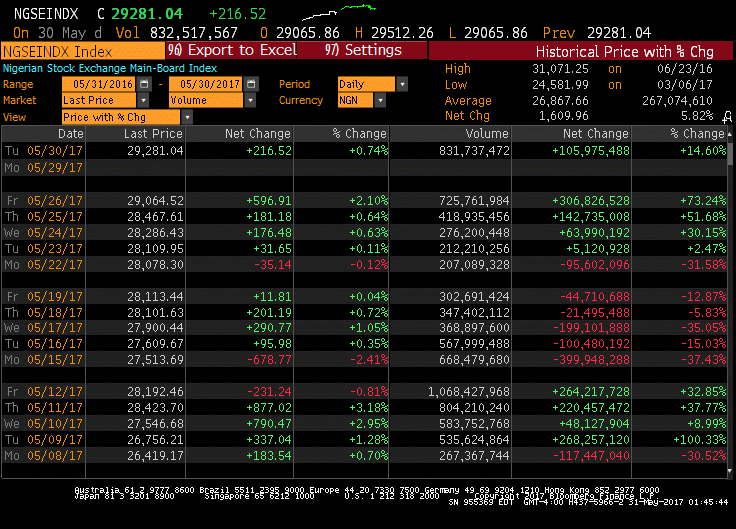Viewport: 736px width, 529px height.
Task: Click last price 27,513.69
Action: click(x=155, y=360)
